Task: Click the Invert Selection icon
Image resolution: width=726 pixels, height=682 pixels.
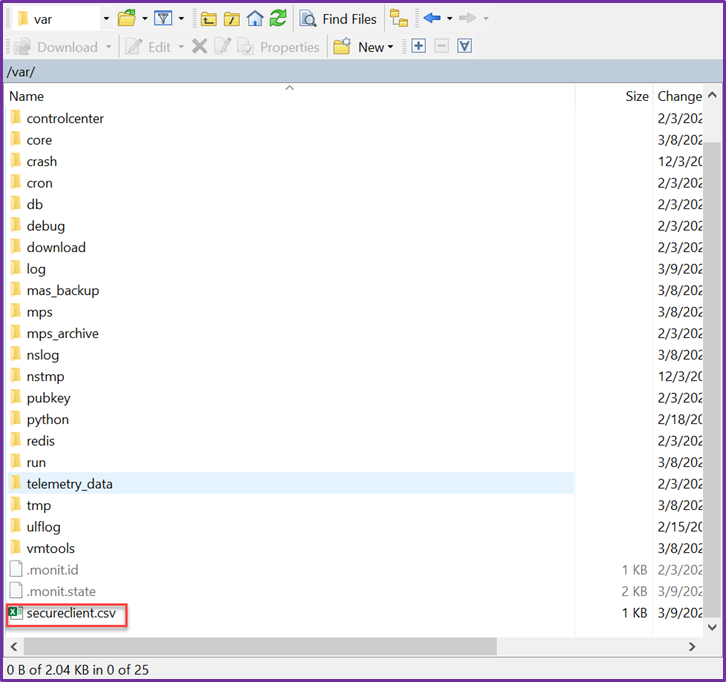Action: (464, 46)
